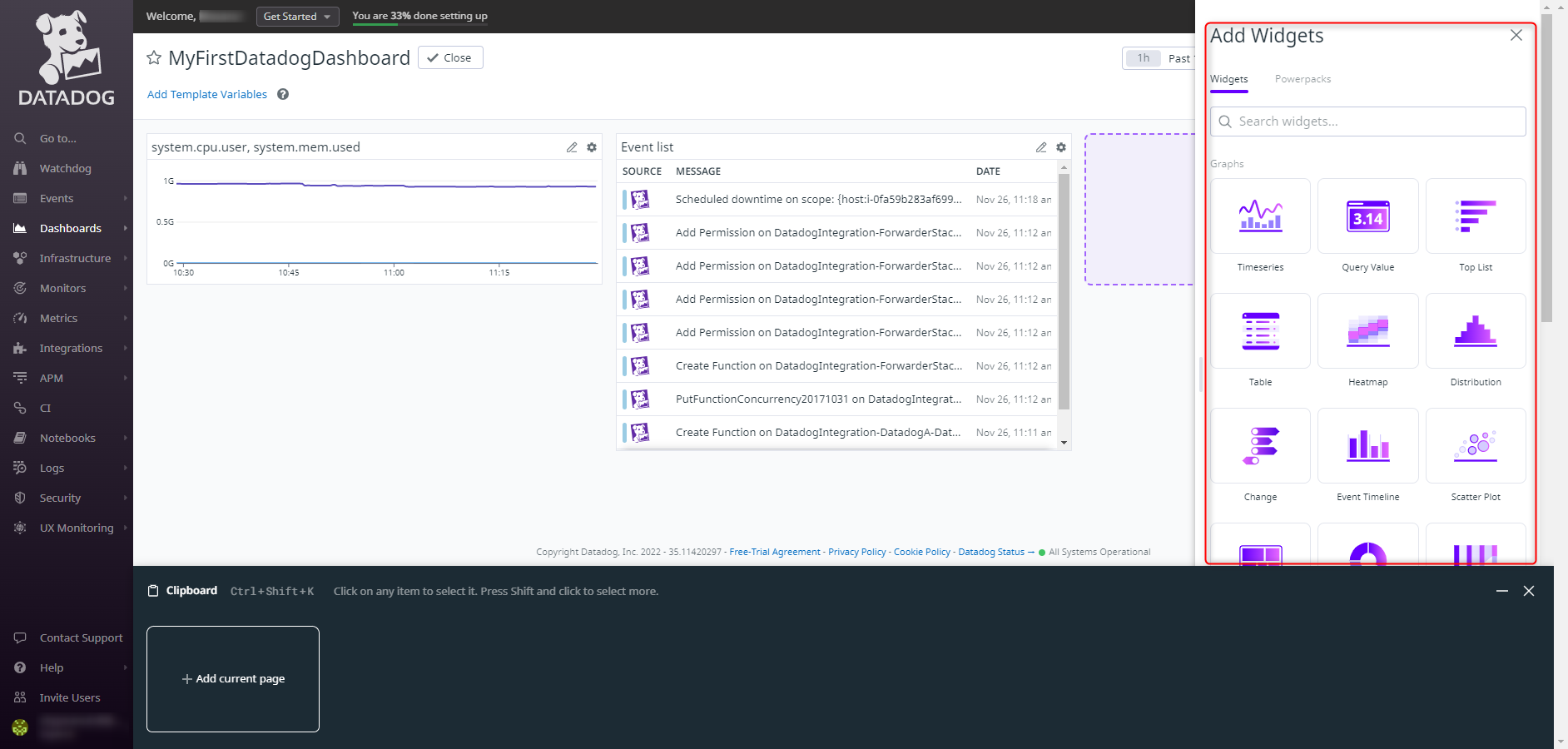Expand the Infrastructure sidebar submenu
The image size is (1568, 749).
tap(126, 258)
